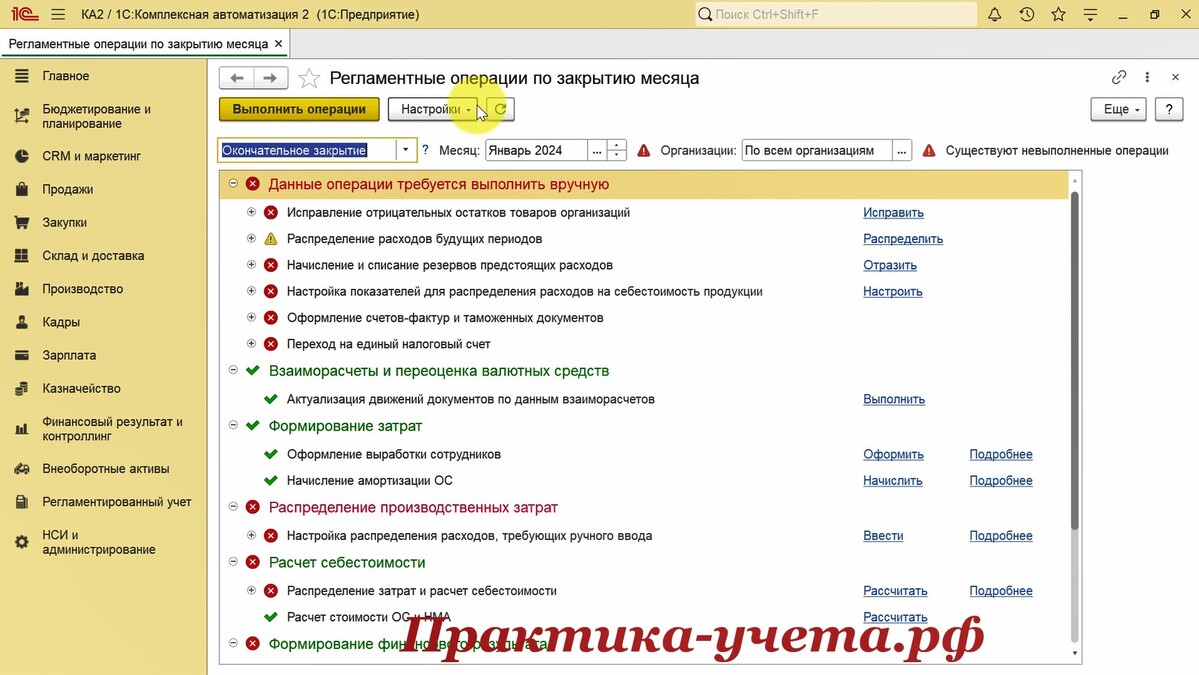Image resolution: width=1199 pixels, height=675 pixels.
Task: Open the service menu lines icon
Action: [x=1090, y=15]
